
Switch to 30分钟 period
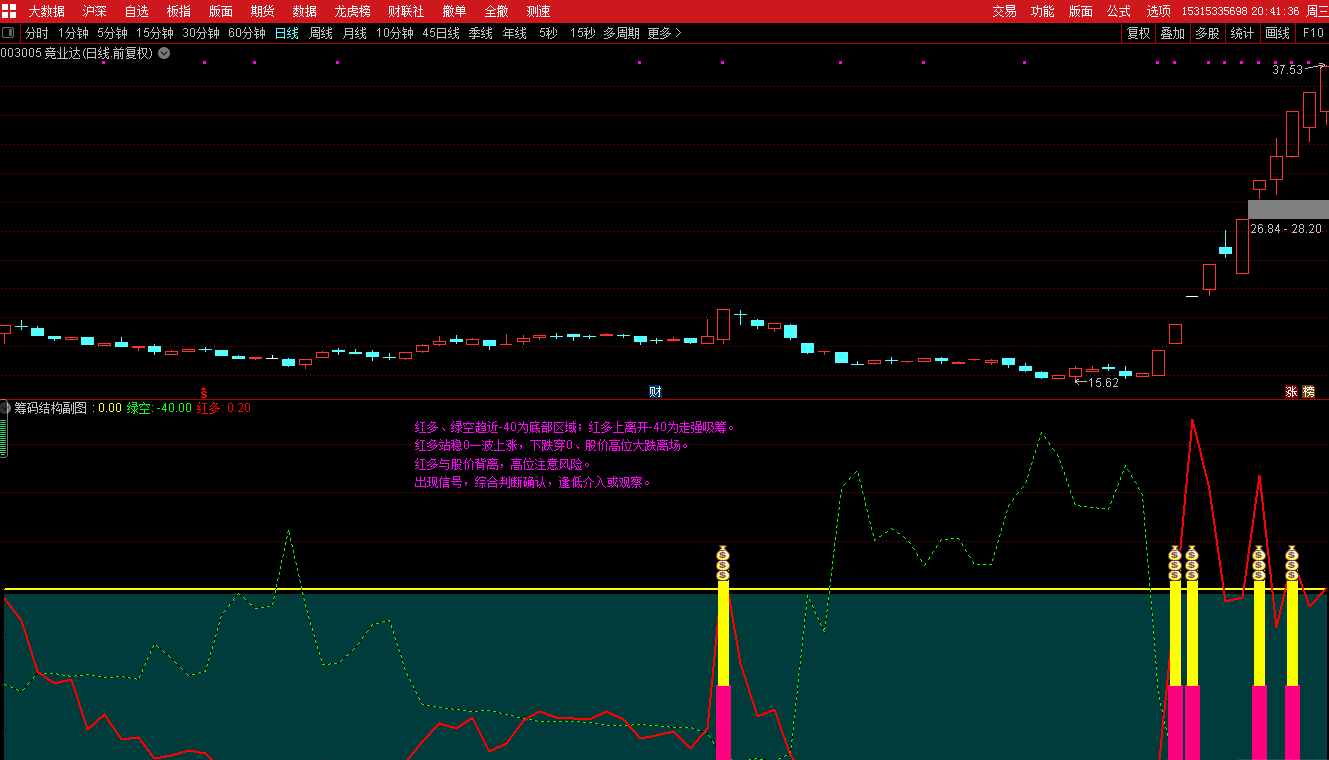(201, 33)
